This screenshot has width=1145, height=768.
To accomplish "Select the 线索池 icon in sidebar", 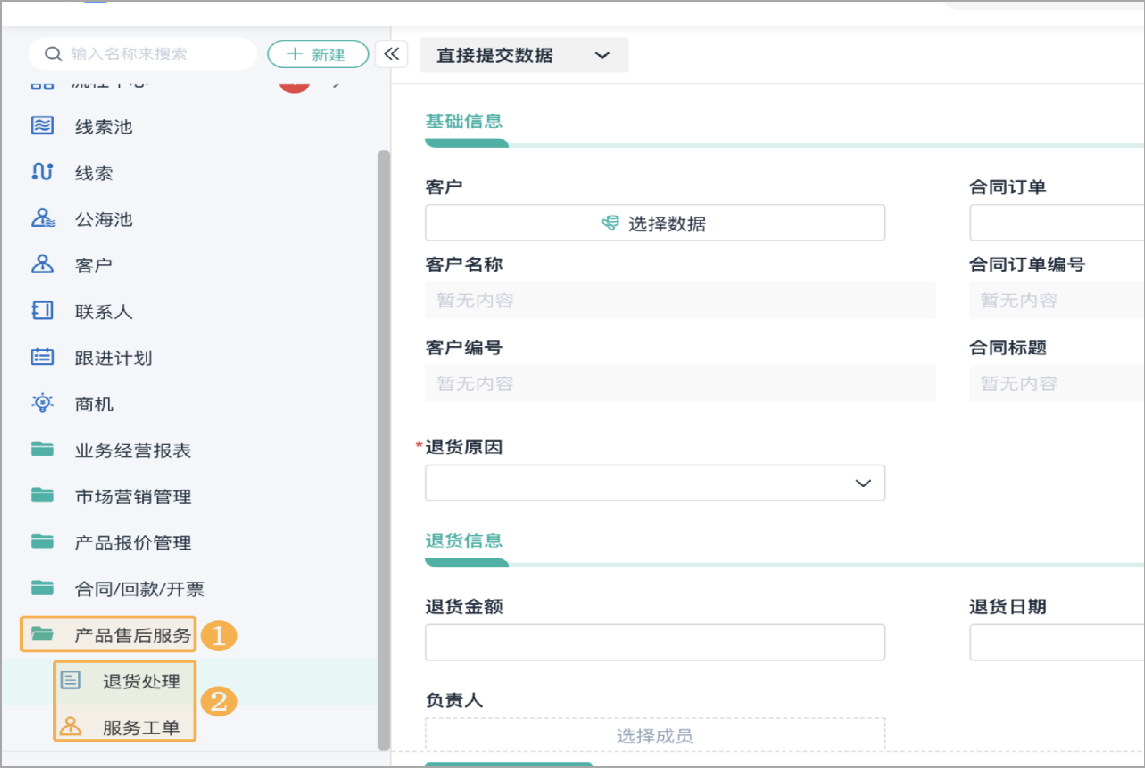I will [x=41, y=126].
